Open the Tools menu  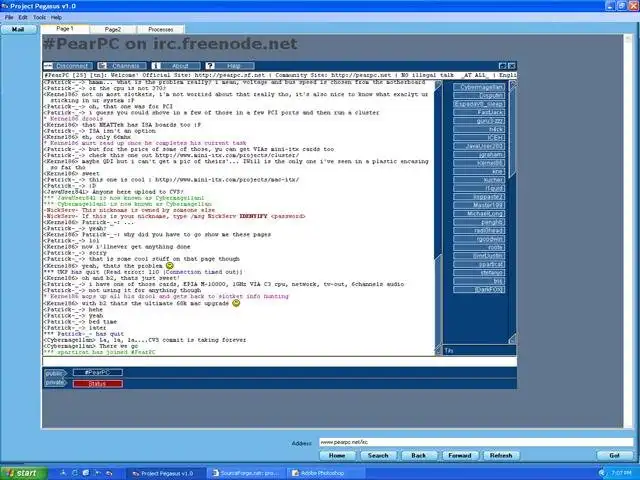[39, 18]
